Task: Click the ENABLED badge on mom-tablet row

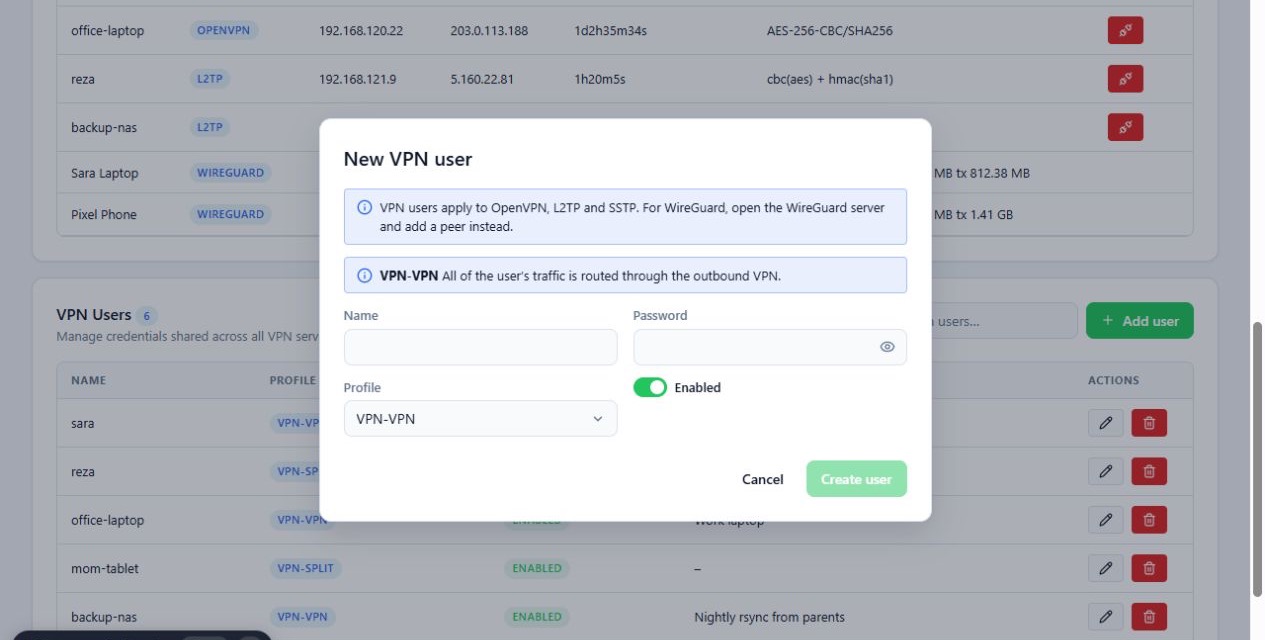Action: 537,568
